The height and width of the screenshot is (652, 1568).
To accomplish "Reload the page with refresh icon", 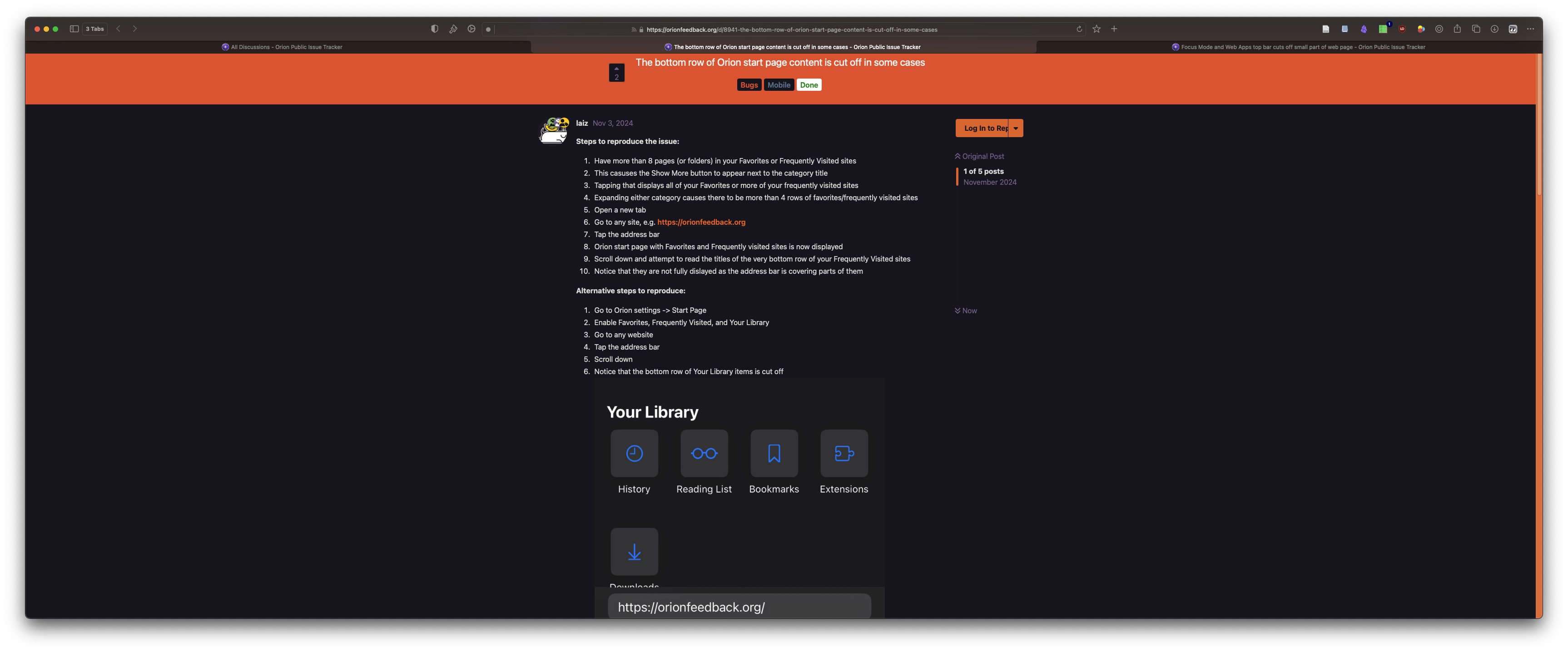I will [1079, 29].
